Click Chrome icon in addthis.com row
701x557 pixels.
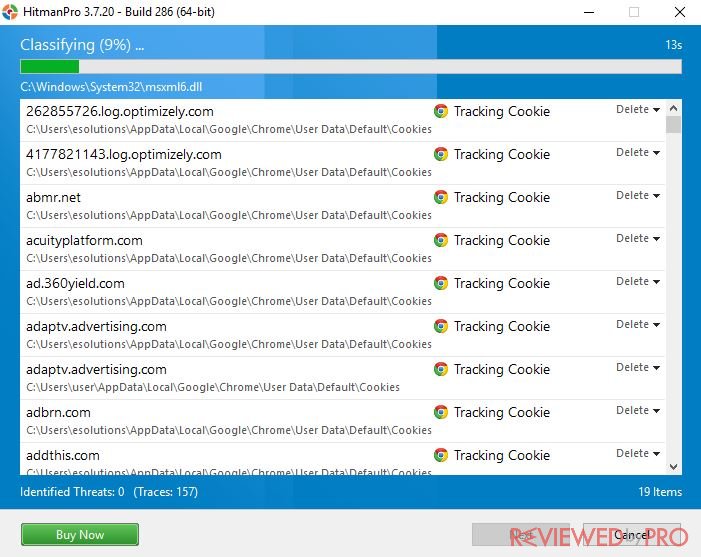pos(441,455)
